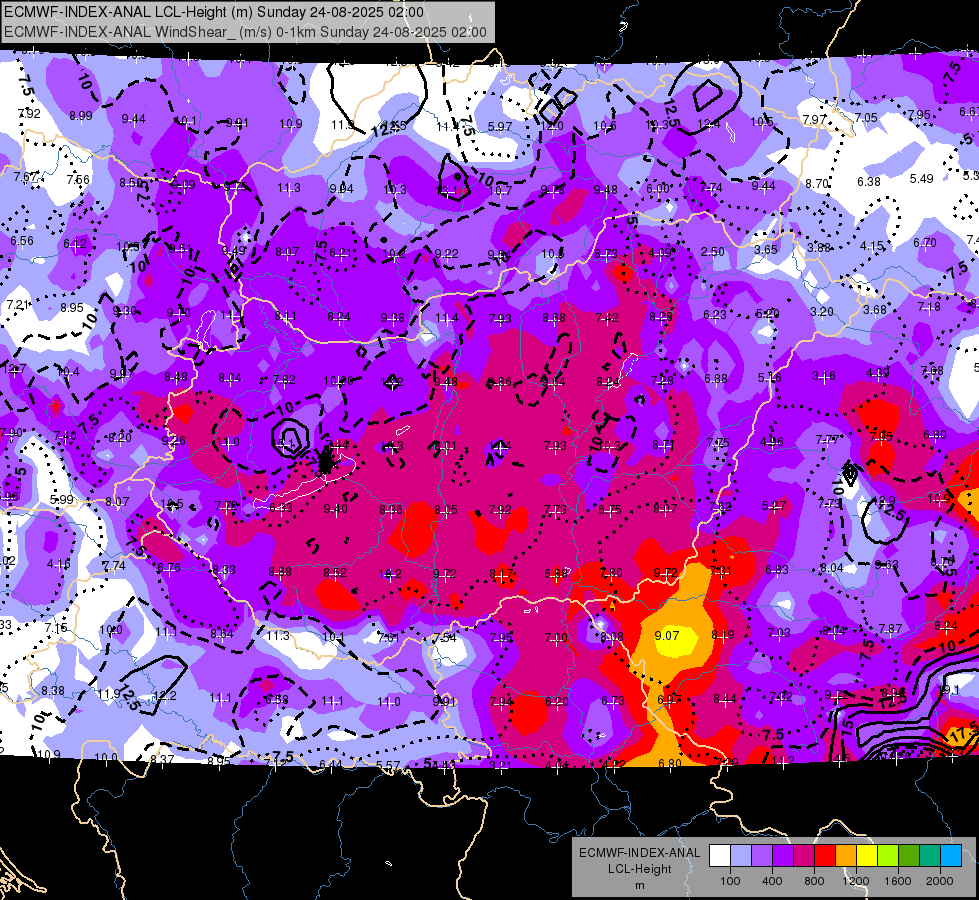Click the wind shear value 7.00
The image size is (979, 900).
556,638
